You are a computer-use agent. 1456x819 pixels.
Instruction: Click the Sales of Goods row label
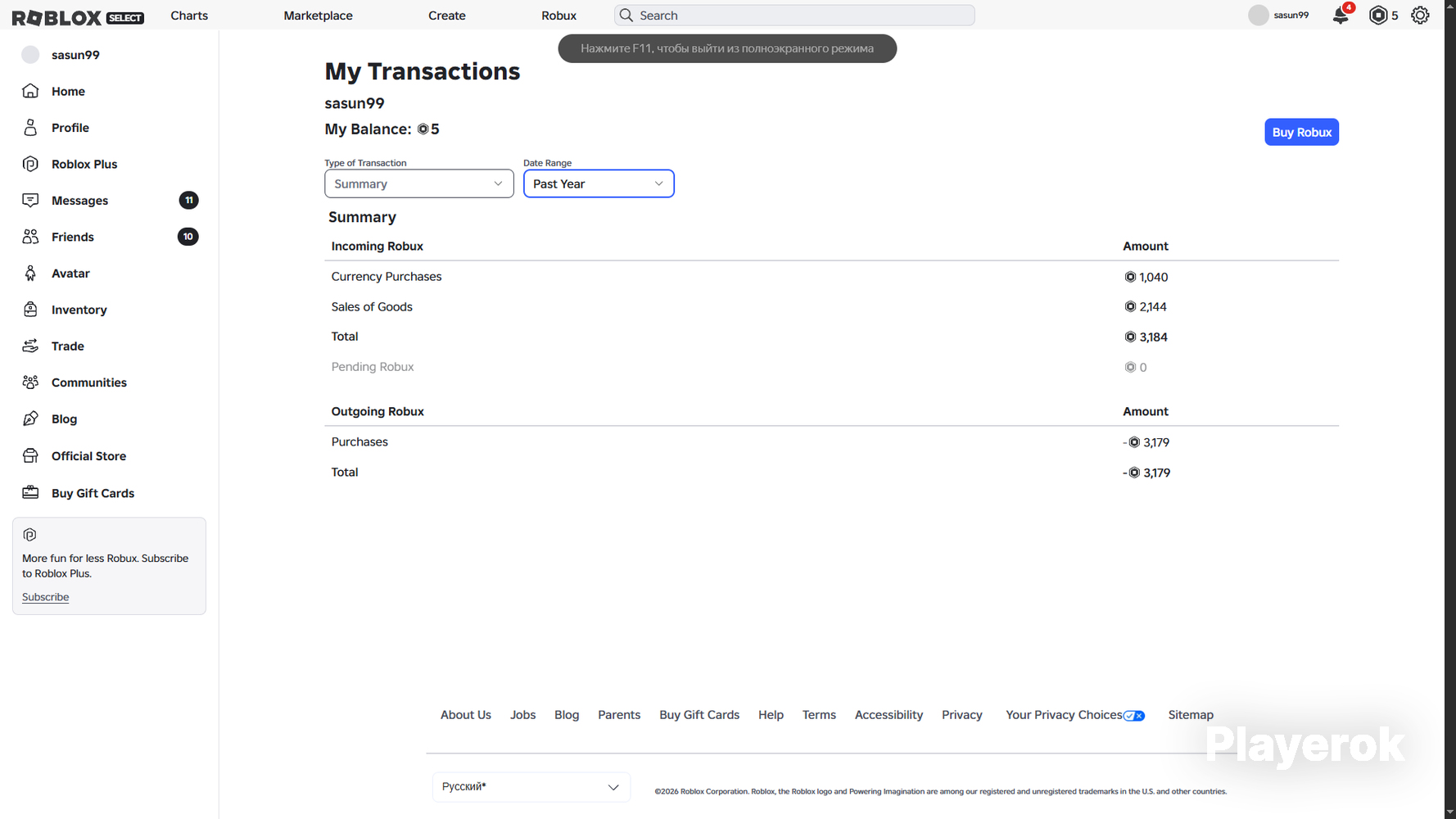click(372, 307)
